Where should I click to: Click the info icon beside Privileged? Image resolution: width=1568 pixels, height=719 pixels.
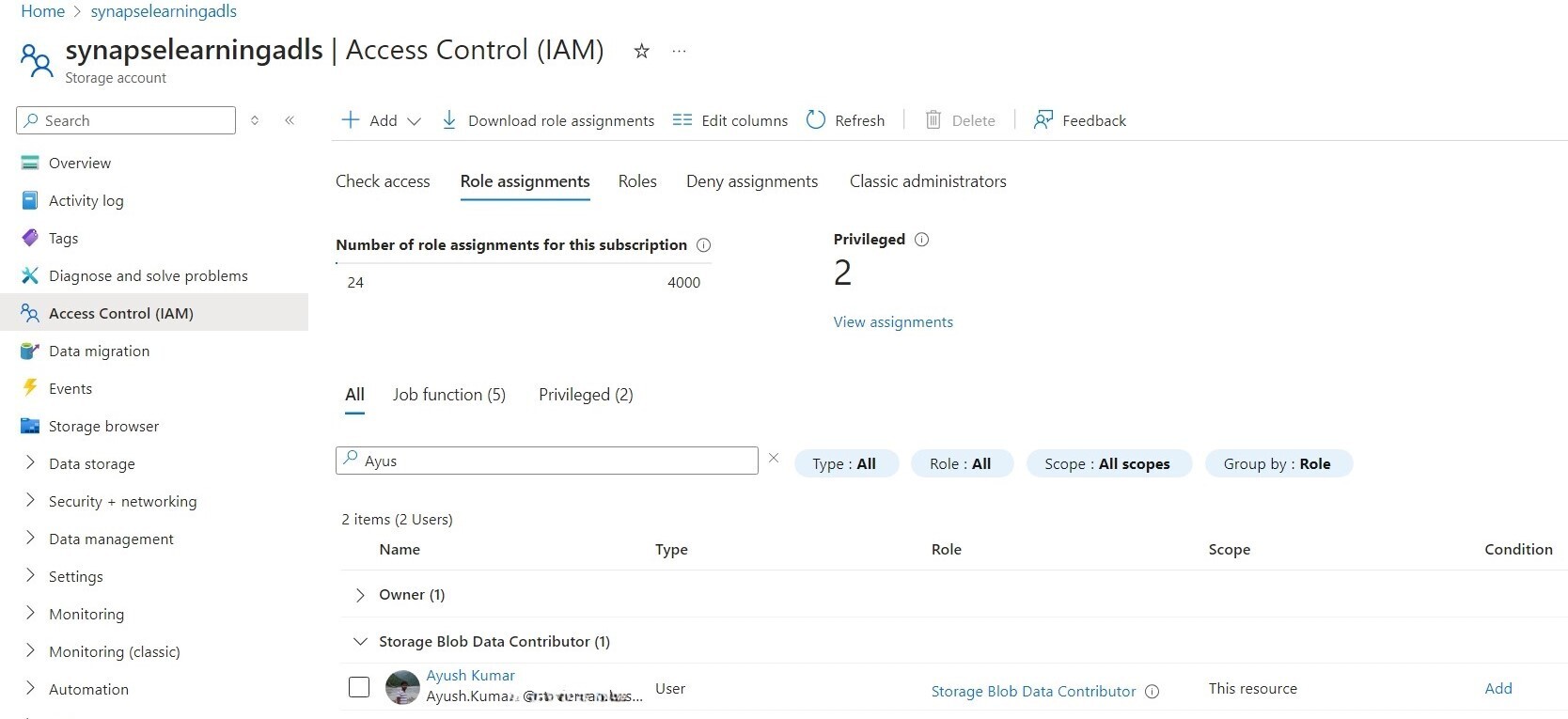click(922, 240)
